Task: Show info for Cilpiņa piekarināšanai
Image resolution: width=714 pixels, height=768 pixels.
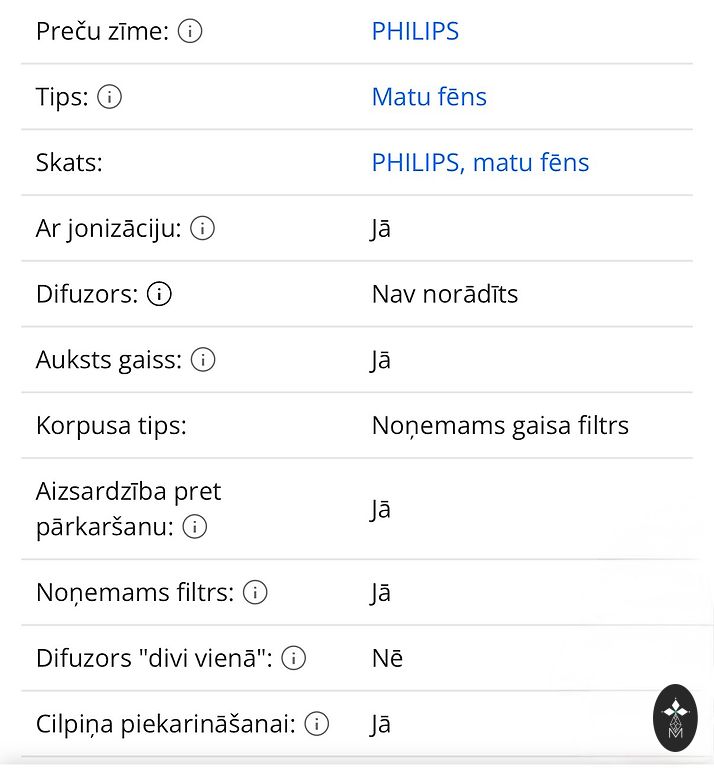Action: tap(316, 724)
